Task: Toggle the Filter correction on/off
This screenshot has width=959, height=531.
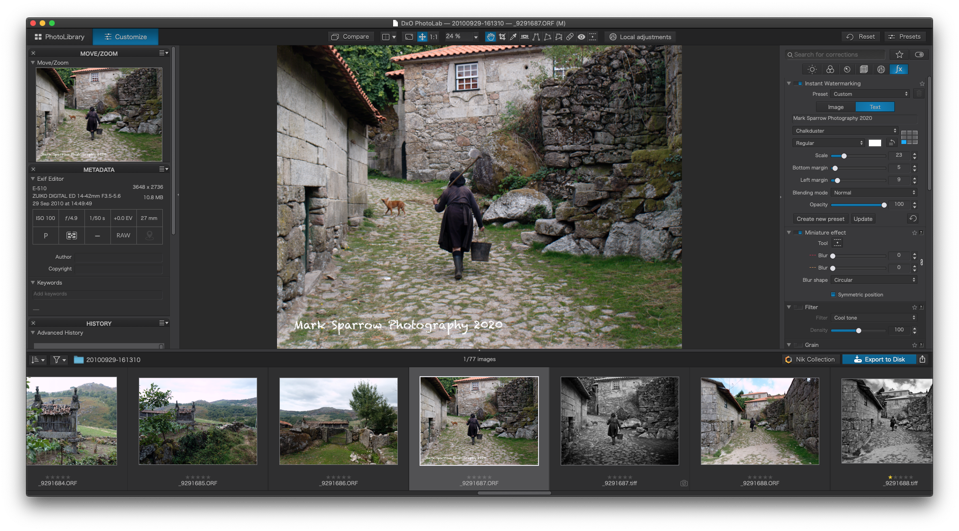Action: 799,307
